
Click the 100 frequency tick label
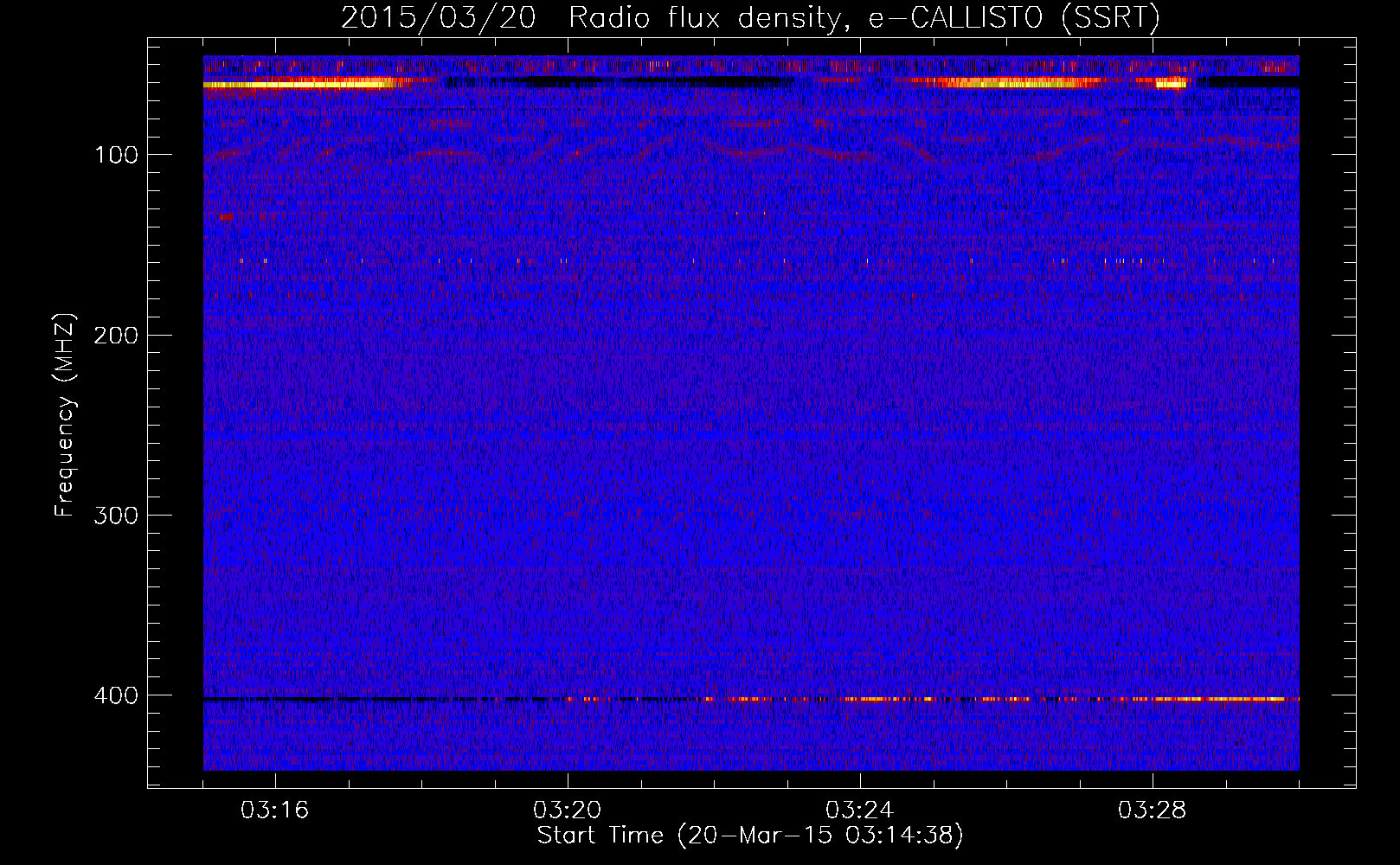tap(116, 155)
